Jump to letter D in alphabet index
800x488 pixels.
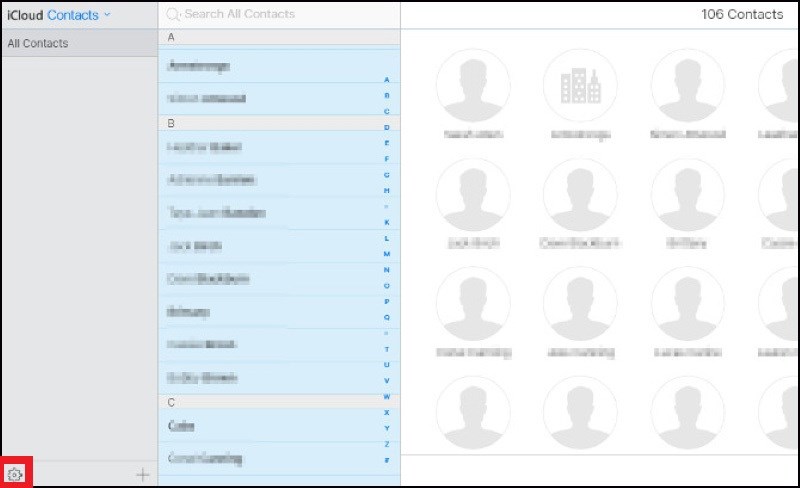click(387, 127)
